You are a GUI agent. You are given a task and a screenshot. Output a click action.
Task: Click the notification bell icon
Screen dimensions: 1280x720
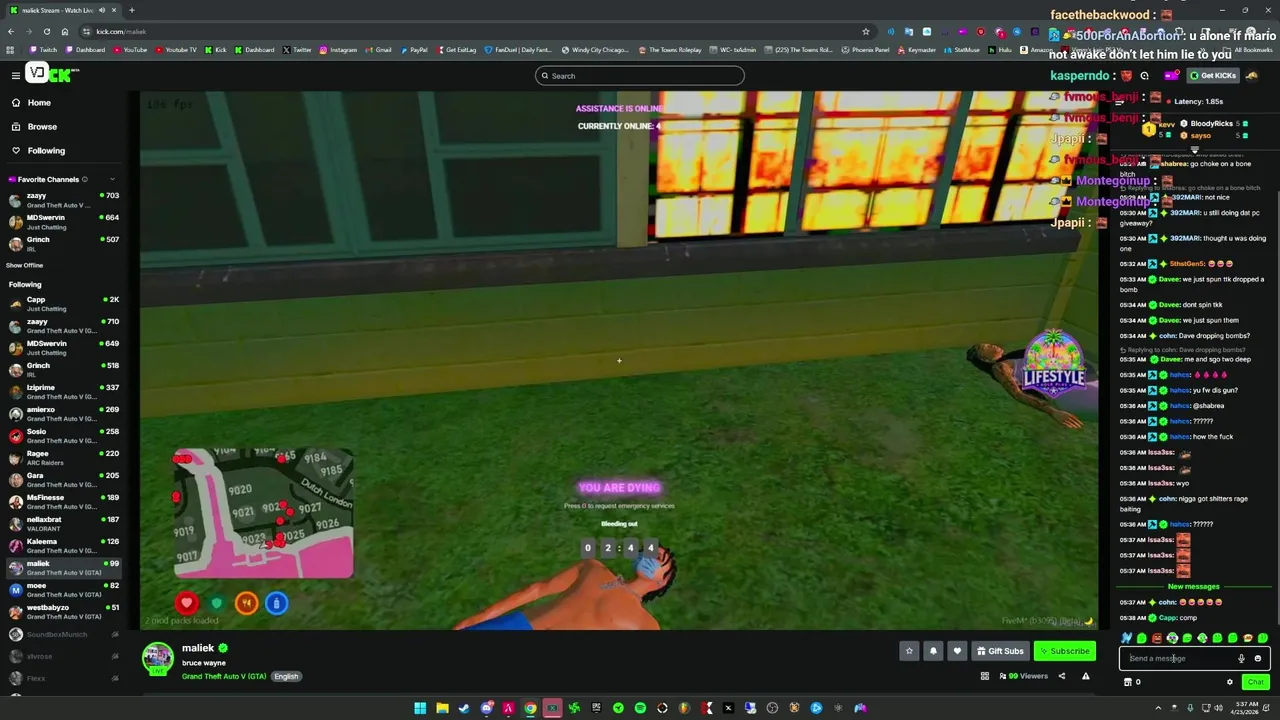click(933, 651)
